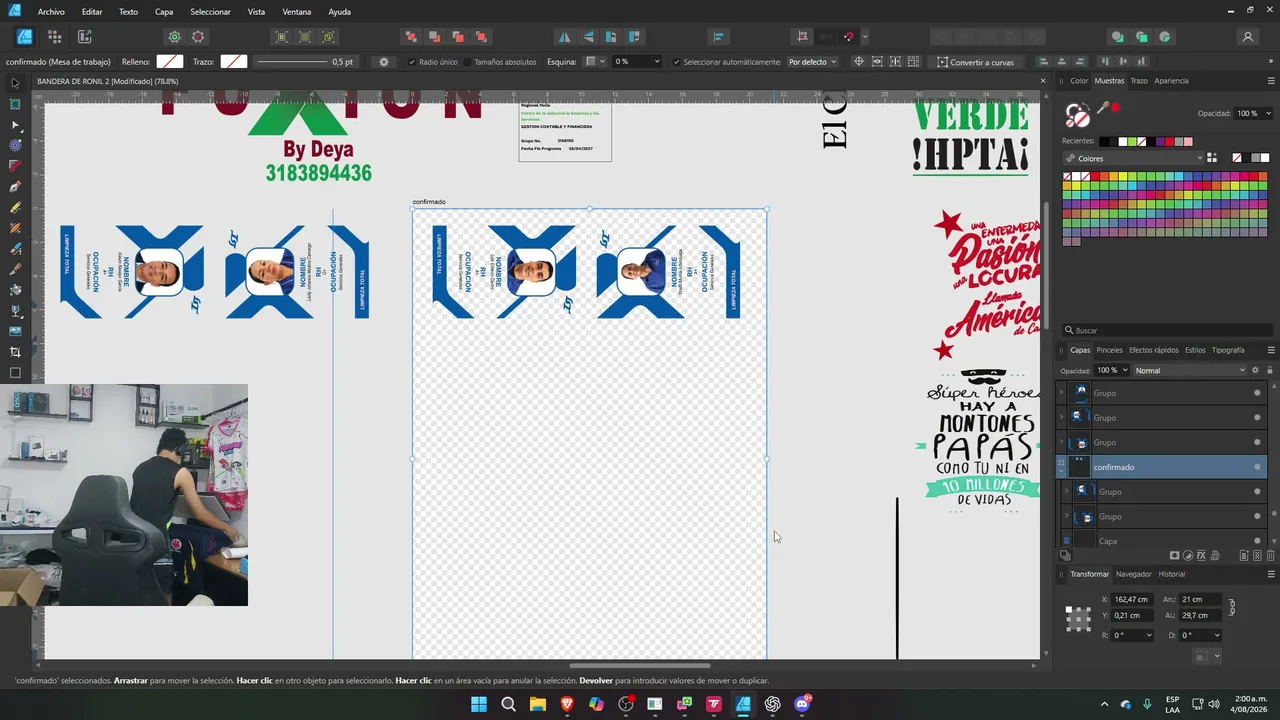Switch to the Pinceles tab
The image size is (1280, 720).
1109,350
